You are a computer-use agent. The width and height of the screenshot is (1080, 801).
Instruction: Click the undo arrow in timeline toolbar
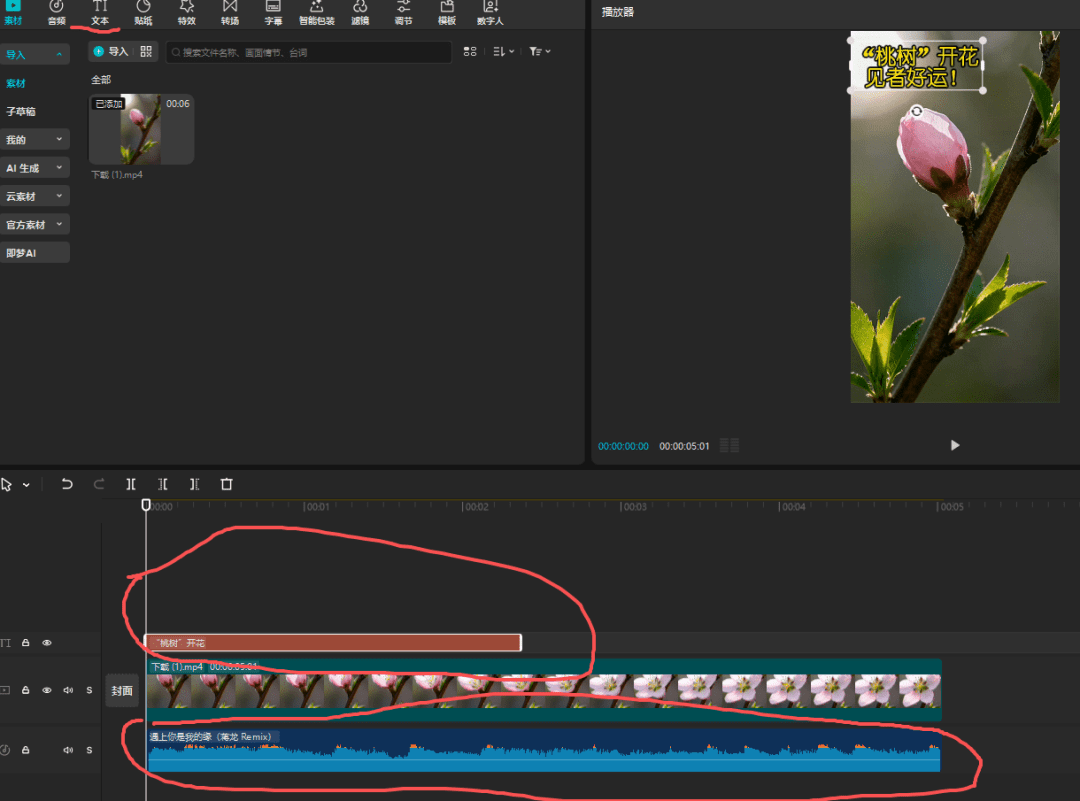tap(67, 484)
